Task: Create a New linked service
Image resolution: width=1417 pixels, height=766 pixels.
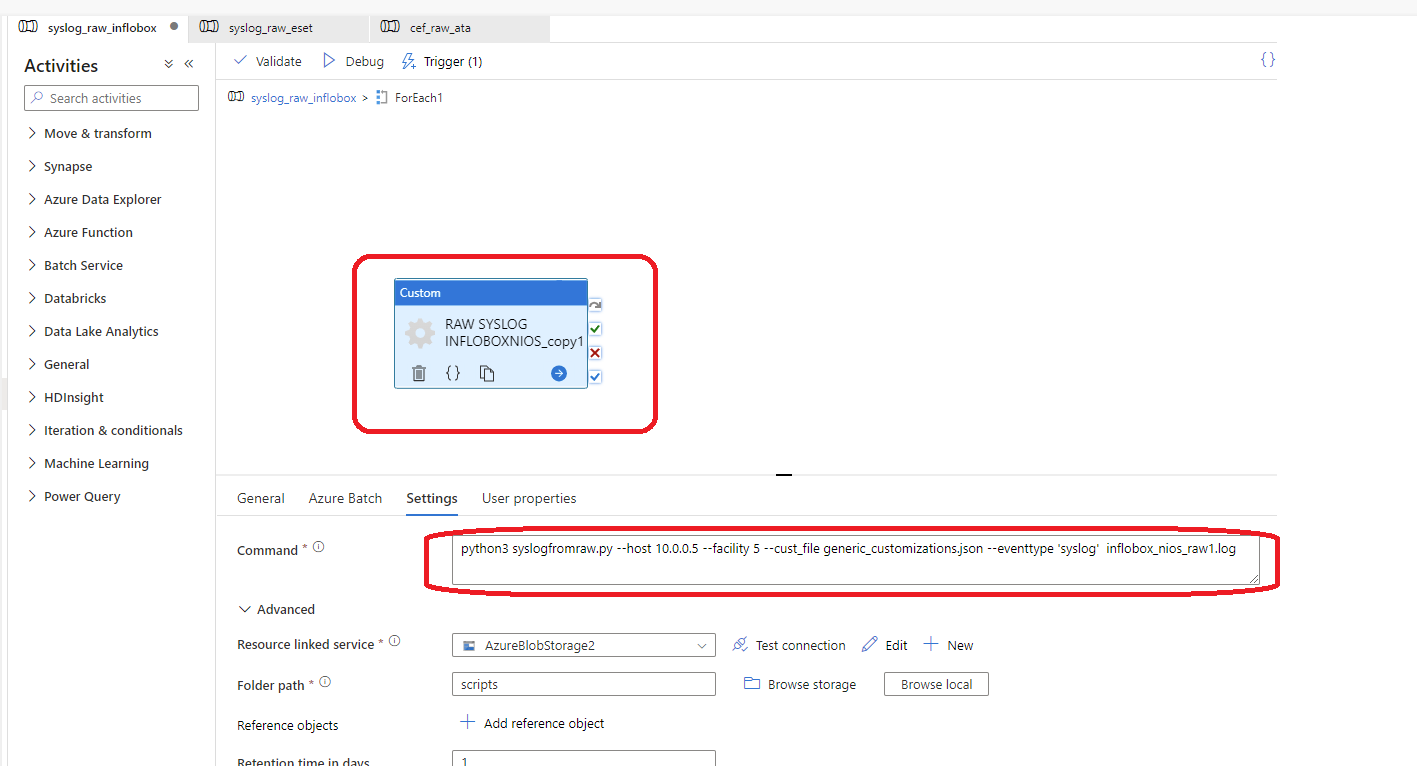Action: (948, 645)
